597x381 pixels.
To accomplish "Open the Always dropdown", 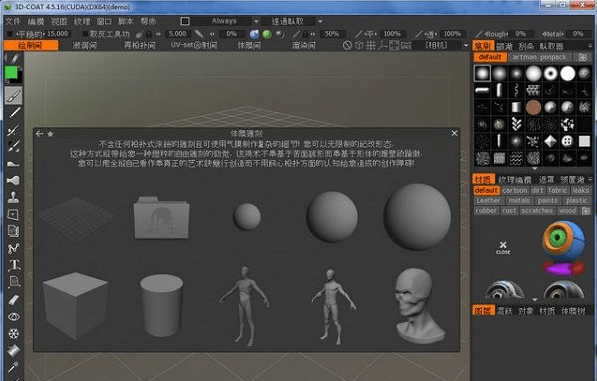I will (225, 21).
